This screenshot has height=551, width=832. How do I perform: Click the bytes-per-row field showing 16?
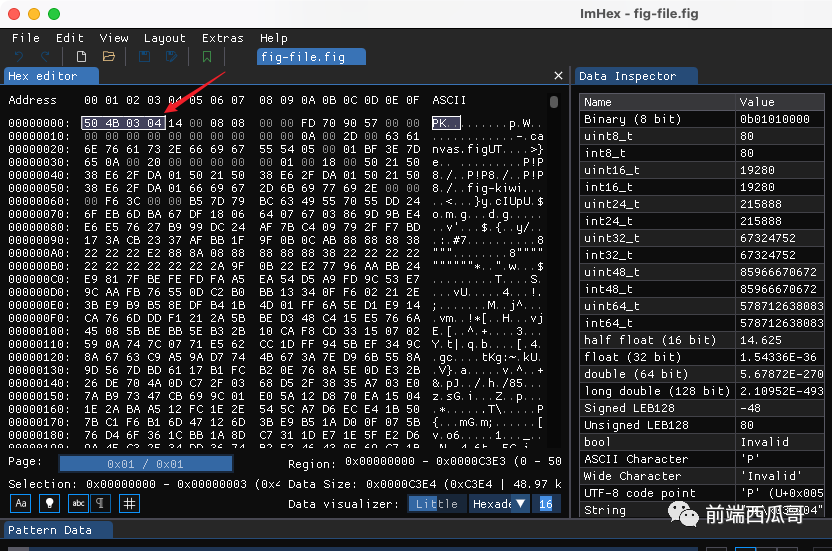[547, 504]
